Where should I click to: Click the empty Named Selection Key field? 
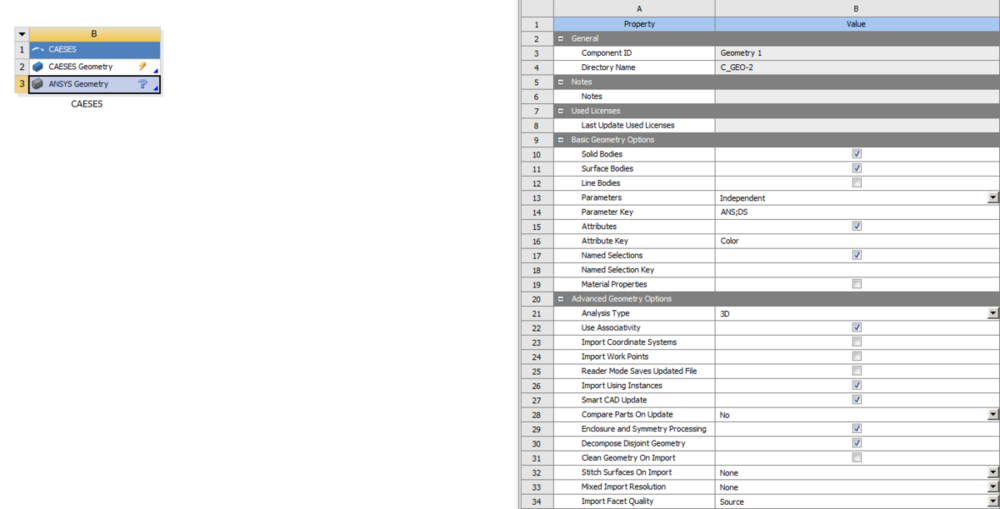(x=857, y=270)
